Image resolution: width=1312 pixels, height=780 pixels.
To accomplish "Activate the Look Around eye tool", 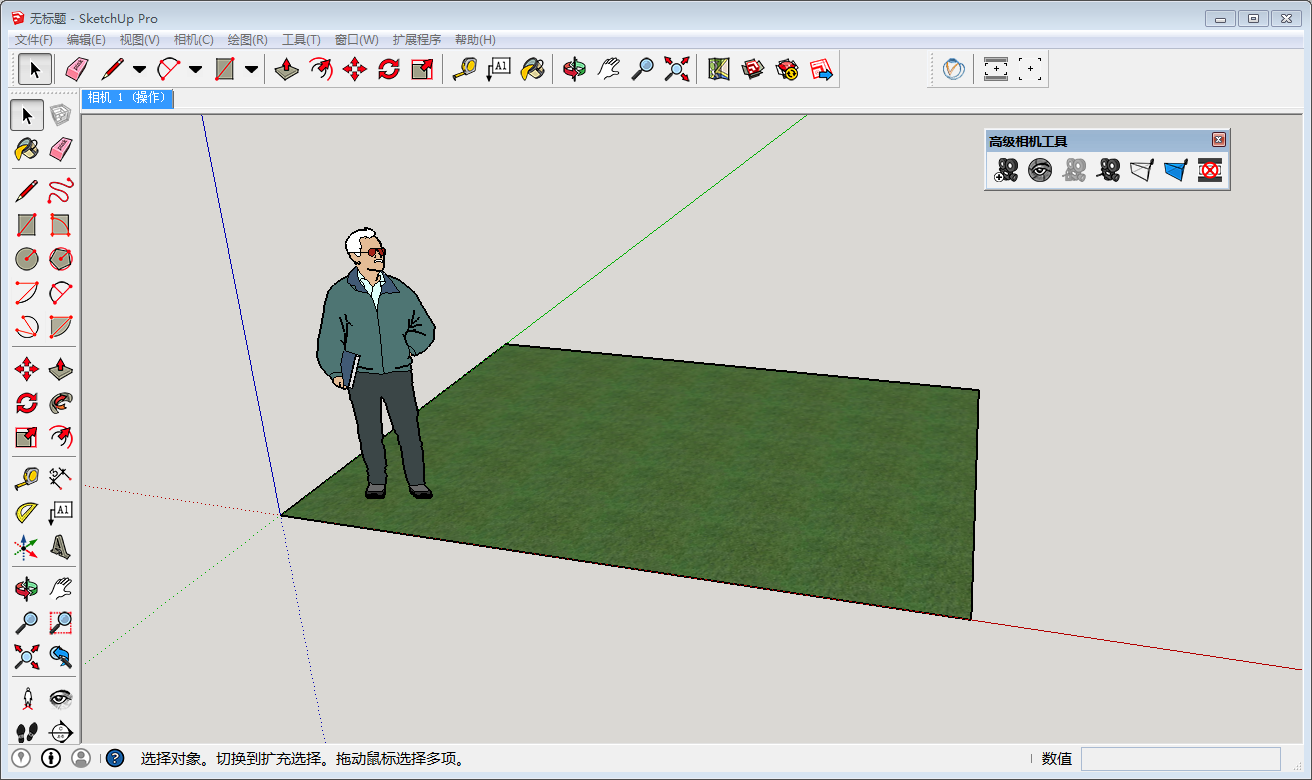I will pos(61,698).
